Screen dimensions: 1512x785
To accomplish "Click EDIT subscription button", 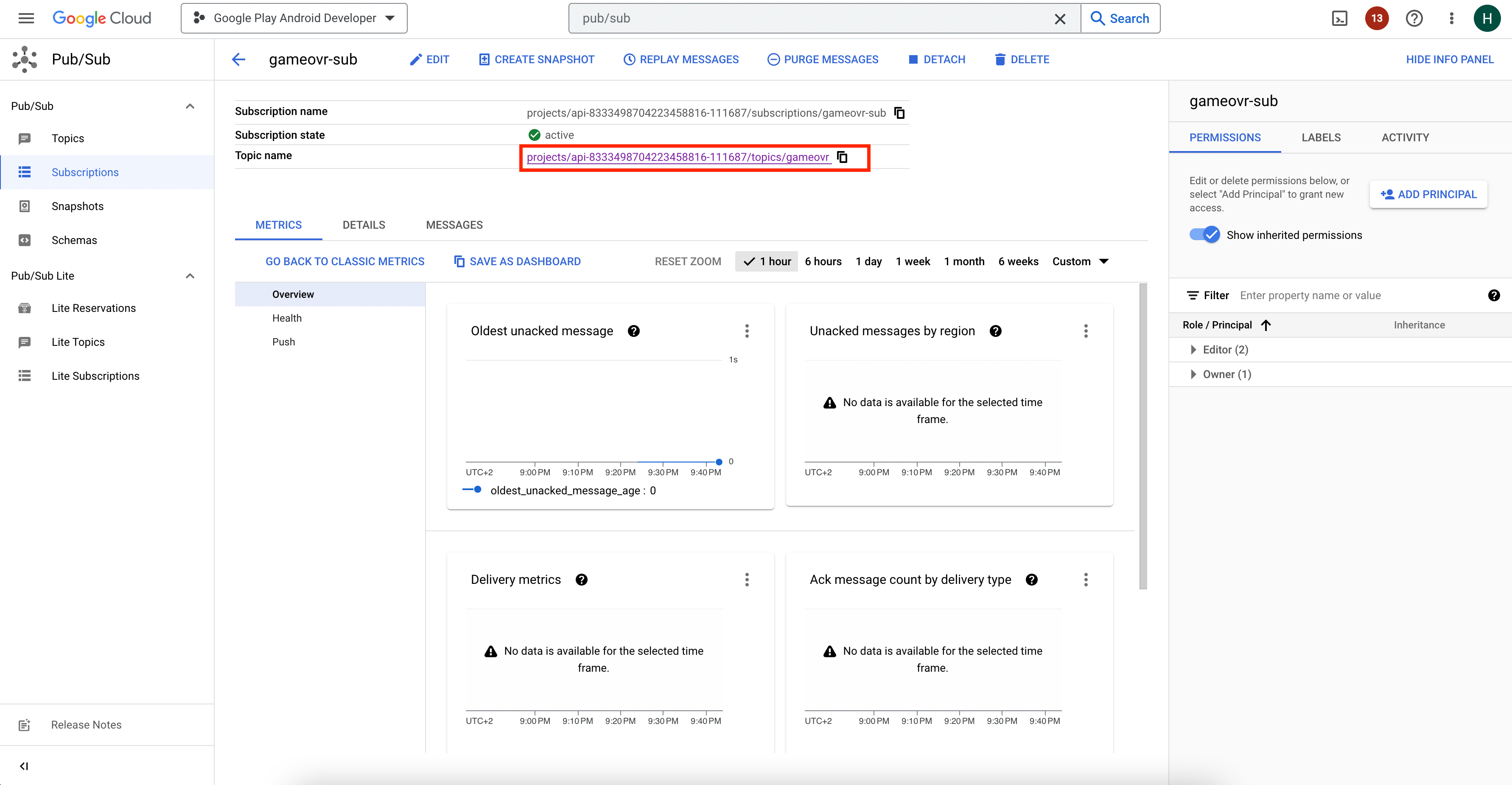I will 430,59.
